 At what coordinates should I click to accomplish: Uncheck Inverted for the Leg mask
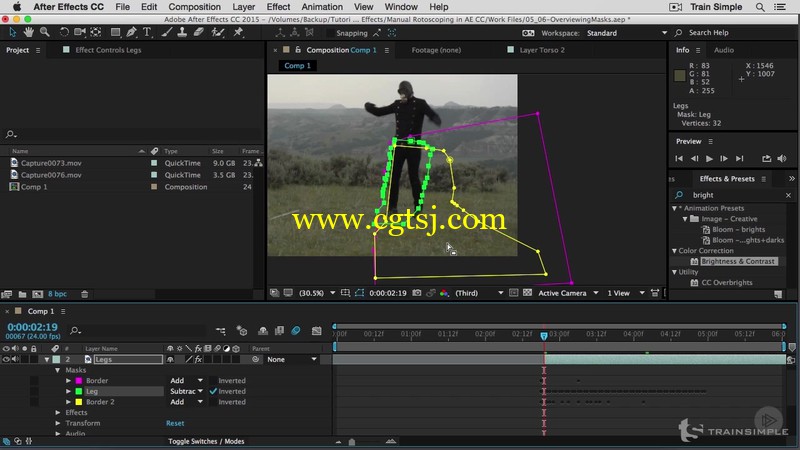(x=213, y=391)
